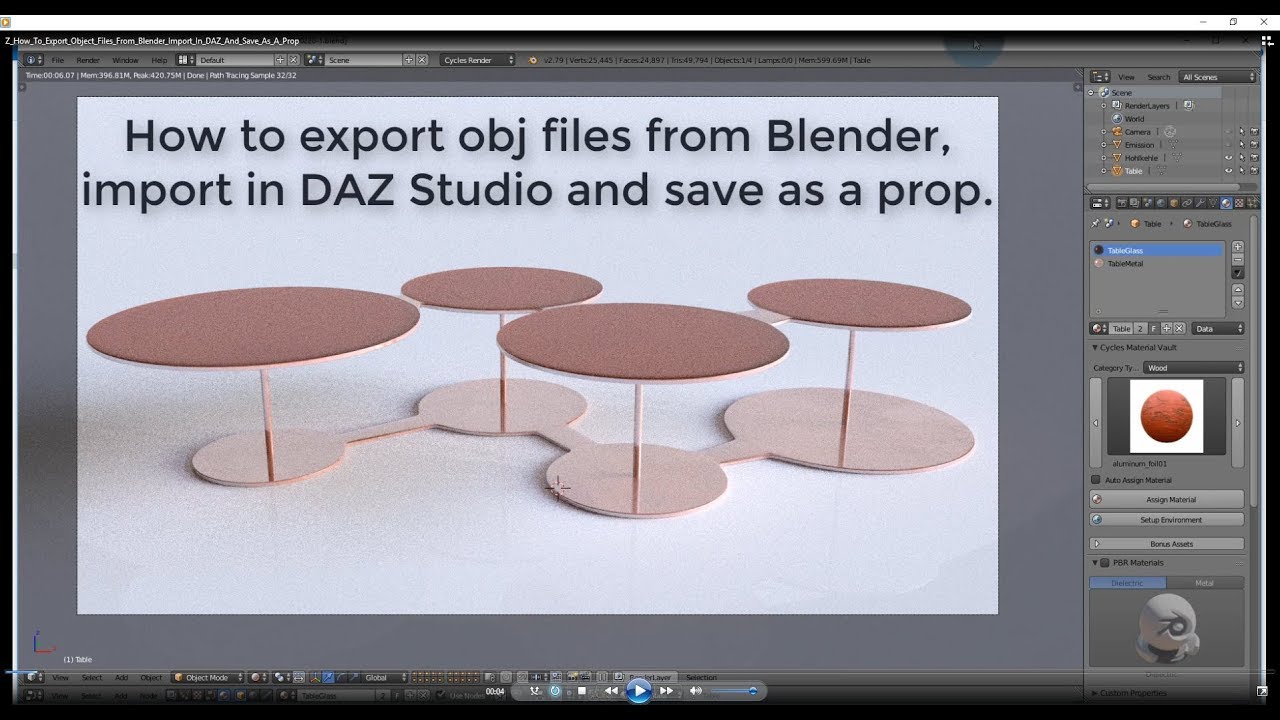Screen dimensions: 1280x720
Task: Expand the Table object in the outliner
Action: [x=1104, y=171]
